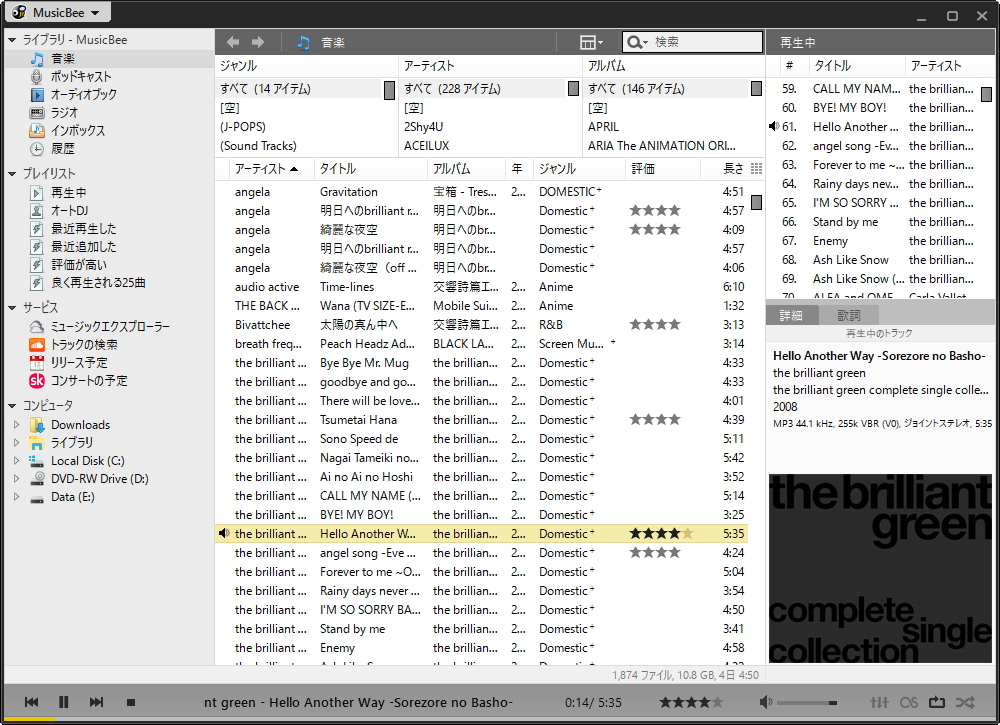Open the ラジオ section icon
Image resolution: width=1000 pixels, height=725 pixels.
[x=37, y=113]
